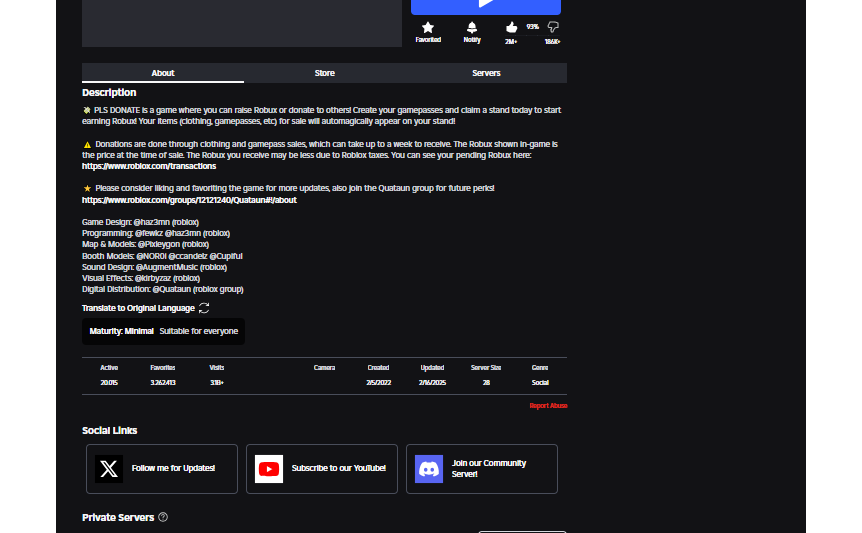This screenshot has width=862, height=533.
Task: Click the dislikes count under thumbs down
Action: point(552,42)
